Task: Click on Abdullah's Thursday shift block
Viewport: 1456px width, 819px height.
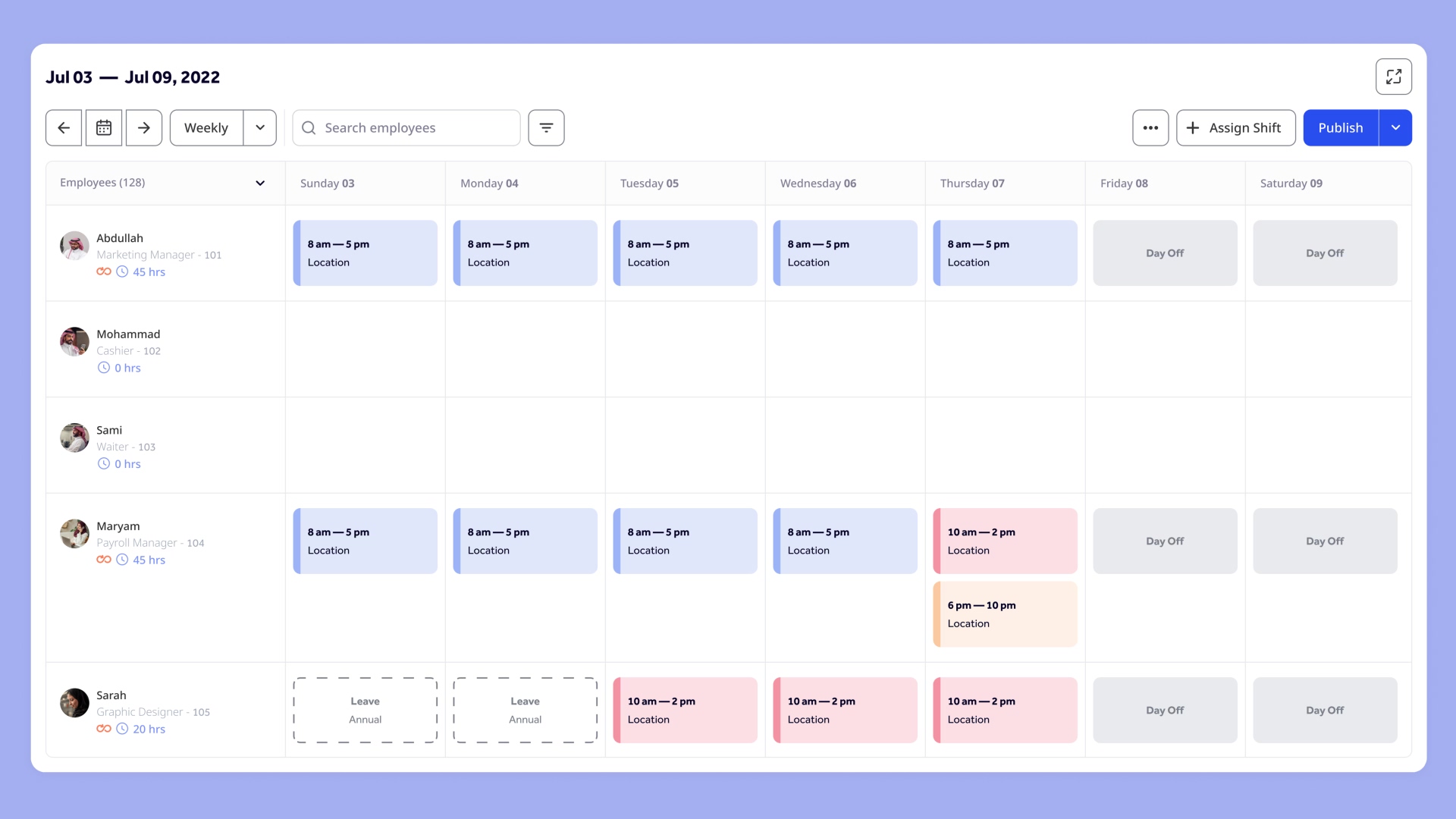Action: point(1005,252)
